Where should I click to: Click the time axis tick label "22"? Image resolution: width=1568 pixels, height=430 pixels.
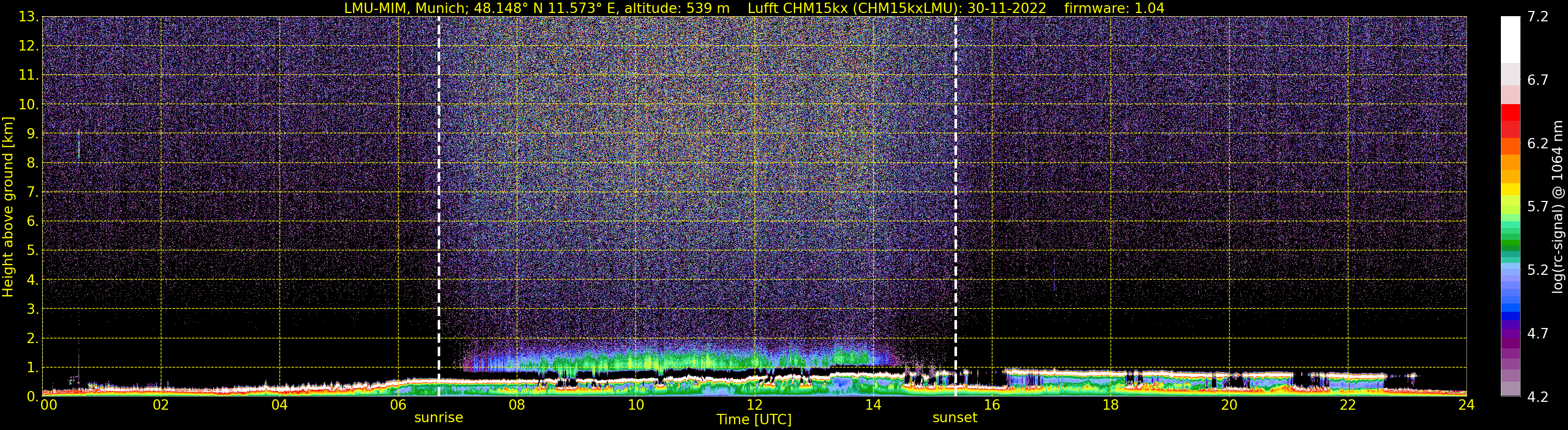click(1348, 405)
